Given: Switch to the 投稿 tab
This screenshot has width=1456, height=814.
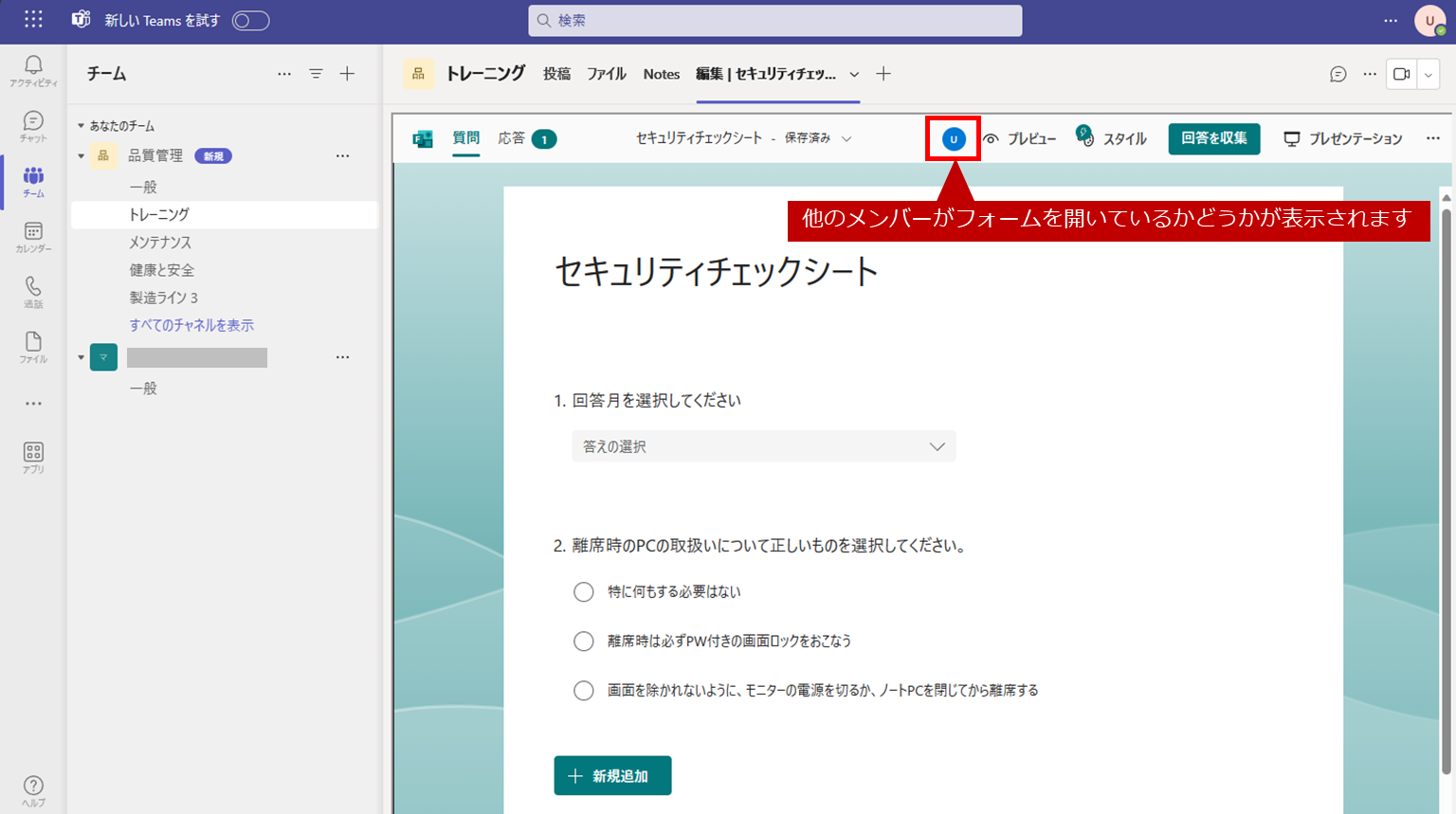Looking at the screenshot, I should [556, 74].
